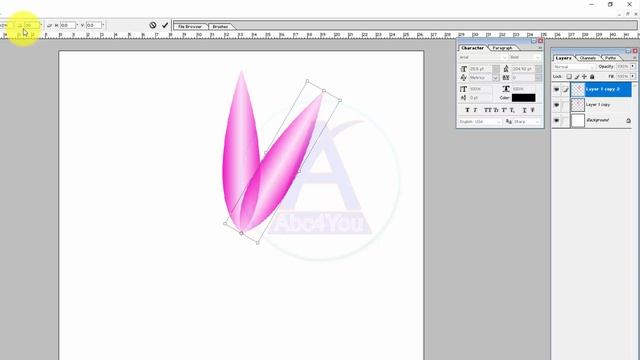Click the layer Fill percentage field

coord(622,76)
